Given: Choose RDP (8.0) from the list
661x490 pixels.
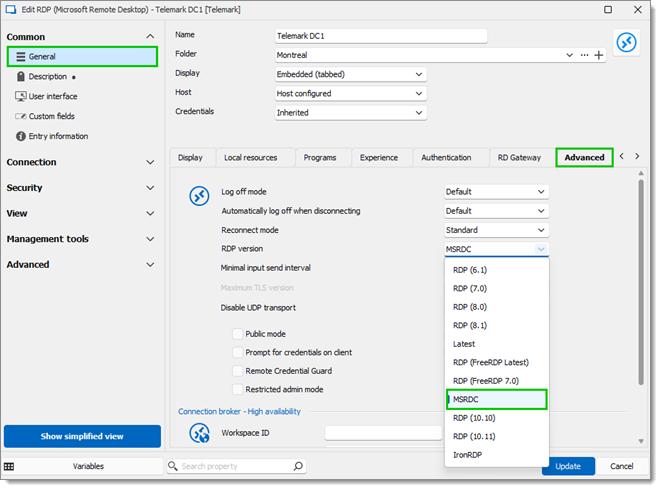Looking at the screenshot, I should point(497,307).
